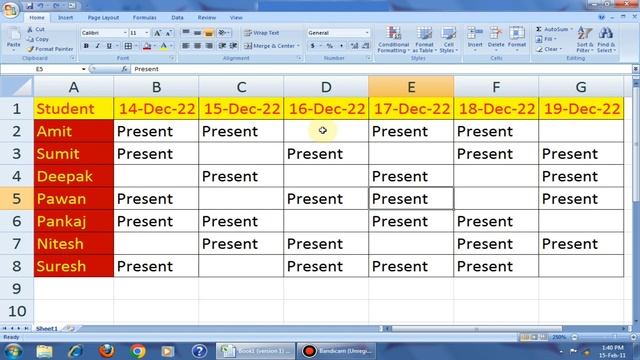The image size is (640, 360).
Task: Open Find & Select menu
Action: click(606, 40)
